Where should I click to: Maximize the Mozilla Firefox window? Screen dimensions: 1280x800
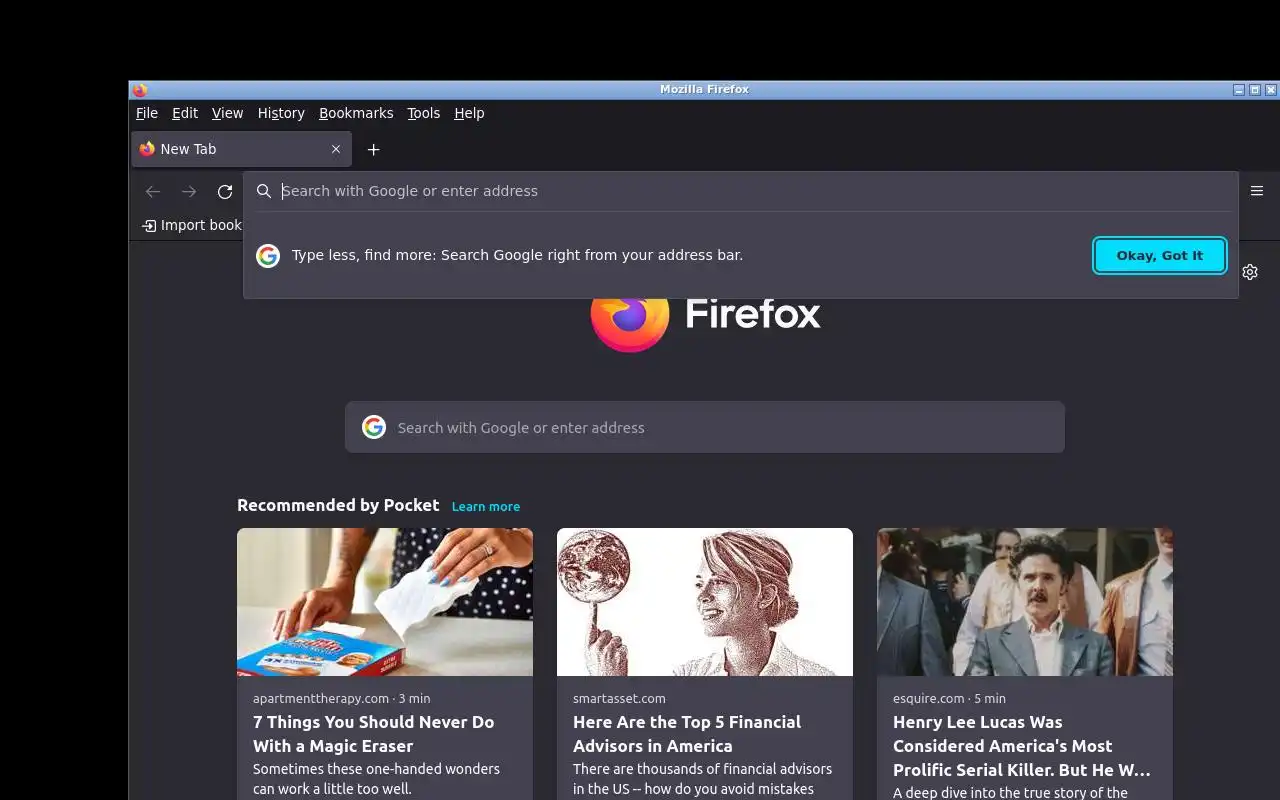(x=1255, y=90)
